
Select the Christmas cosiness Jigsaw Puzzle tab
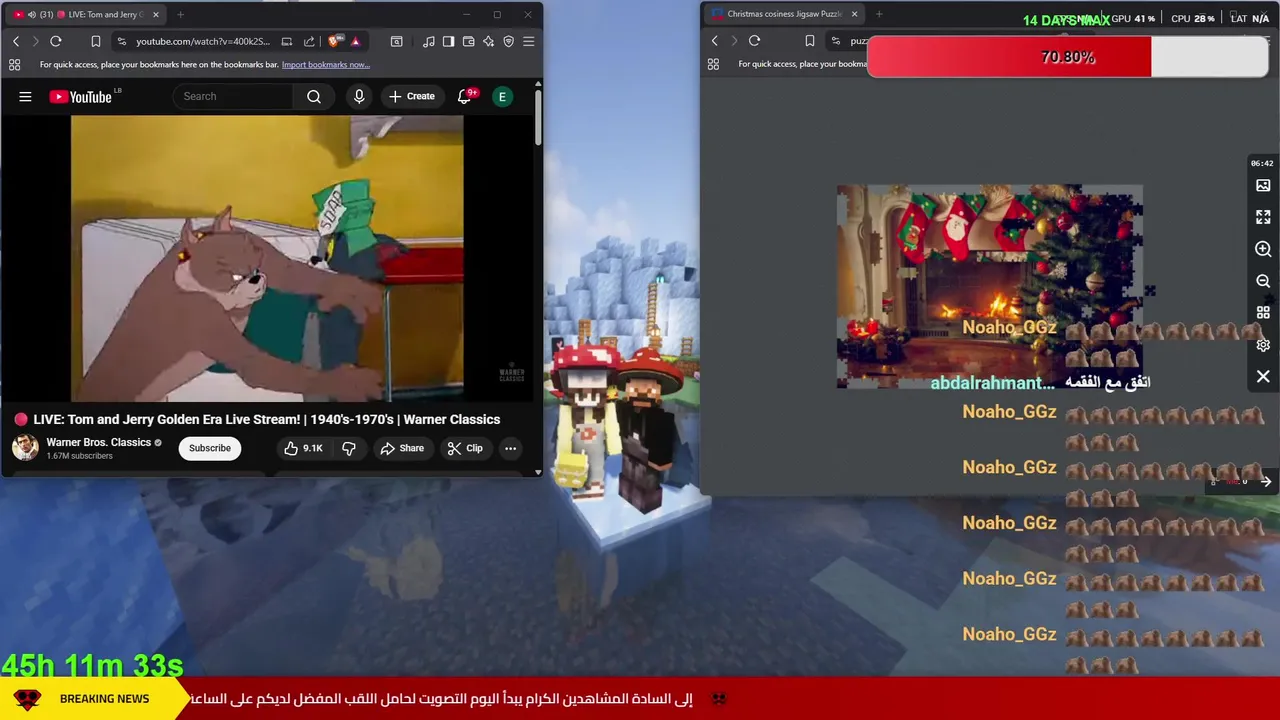pos(785,14)
